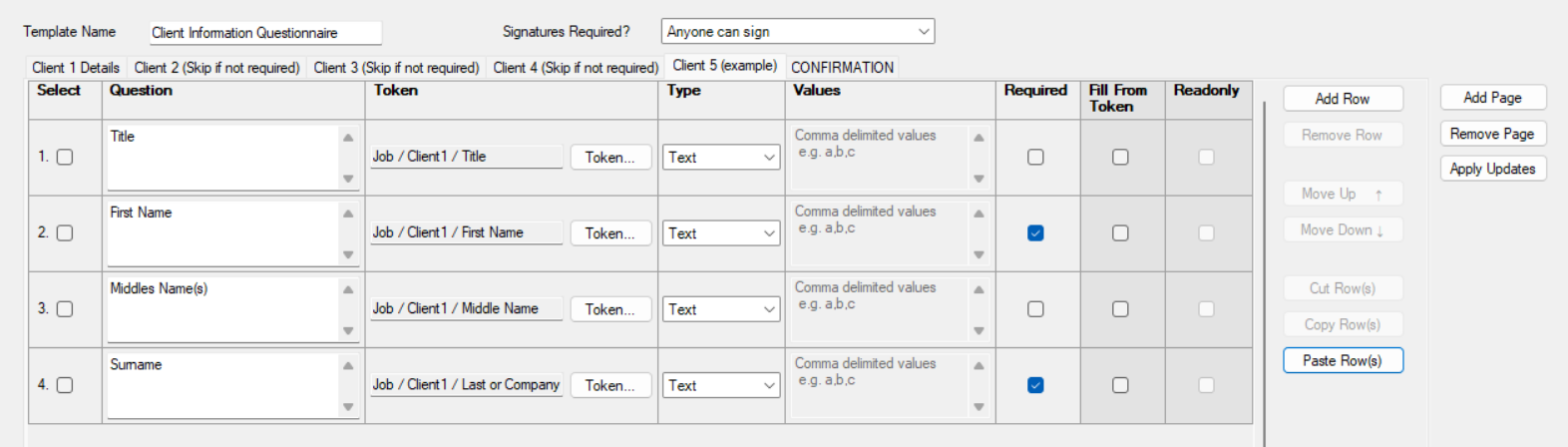The image size is (1568, 447).
Task: Expand Type dropdown for Title row
Action: (721, 158)
